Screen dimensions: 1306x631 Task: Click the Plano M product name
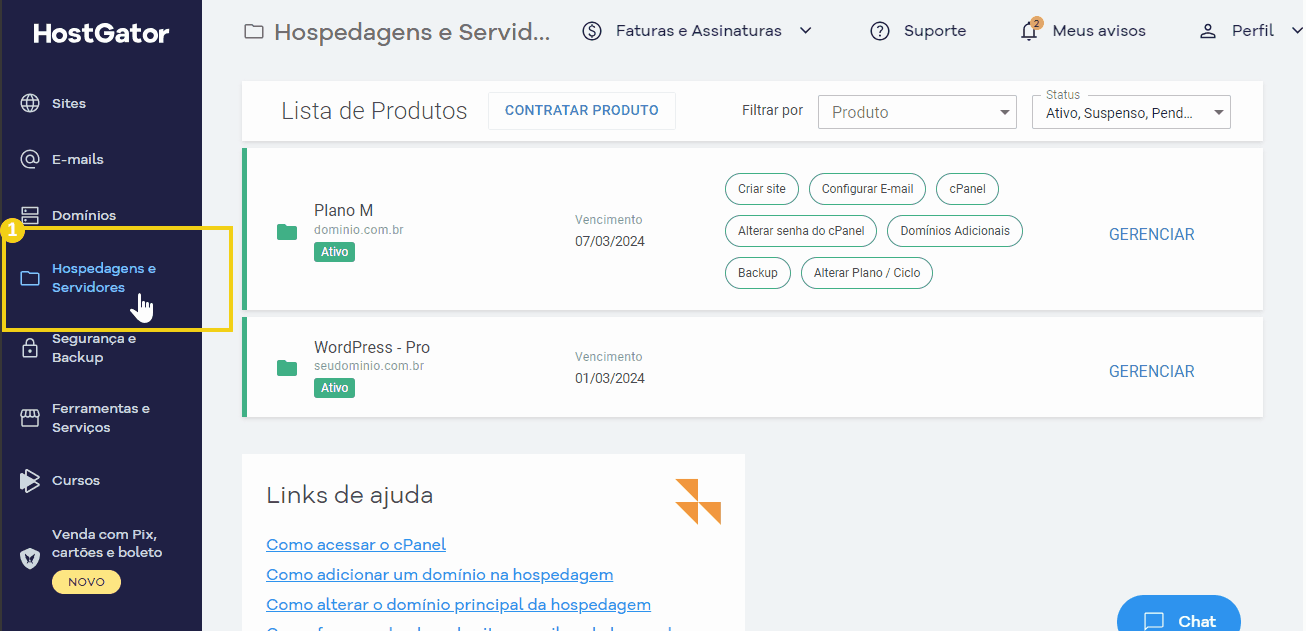coord(343,211)
